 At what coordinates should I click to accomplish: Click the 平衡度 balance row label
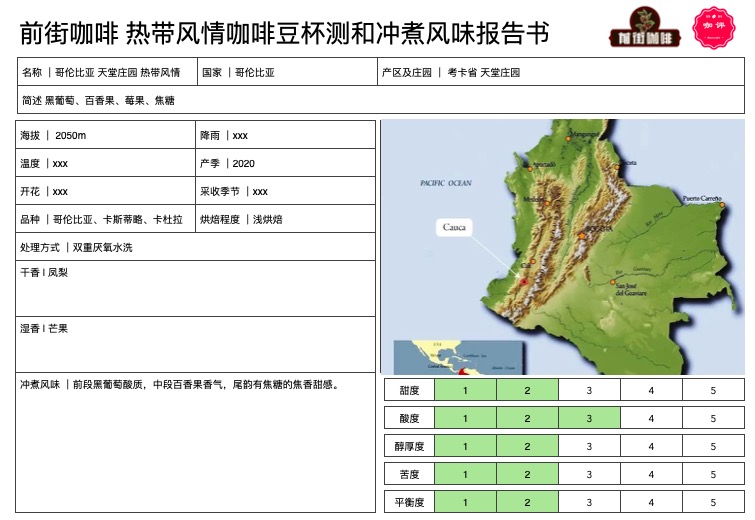pyautogui.click(x=409, y=502)
